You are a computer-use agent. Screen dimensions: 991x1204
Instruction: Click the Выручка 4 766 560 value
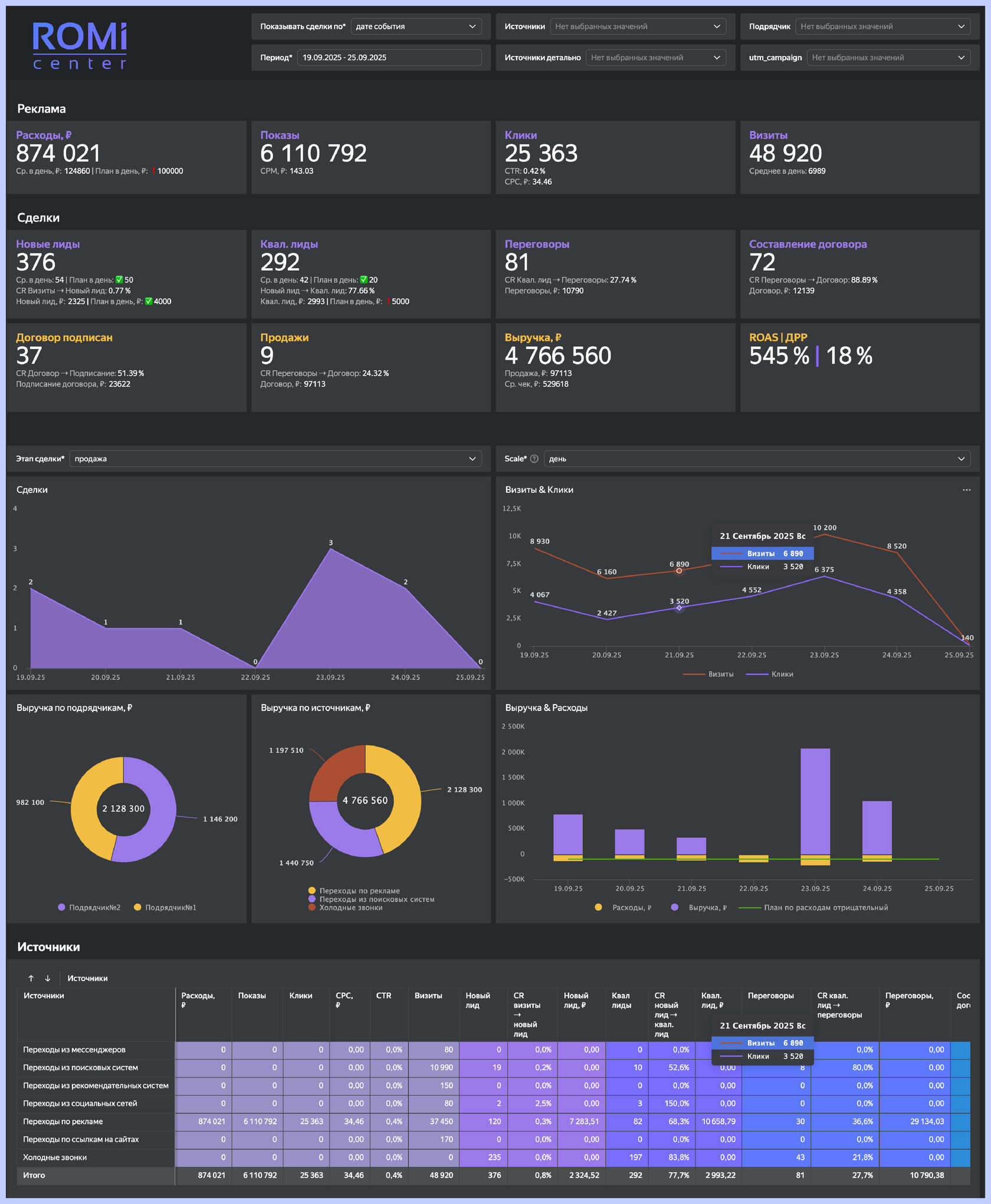point(558,356)
